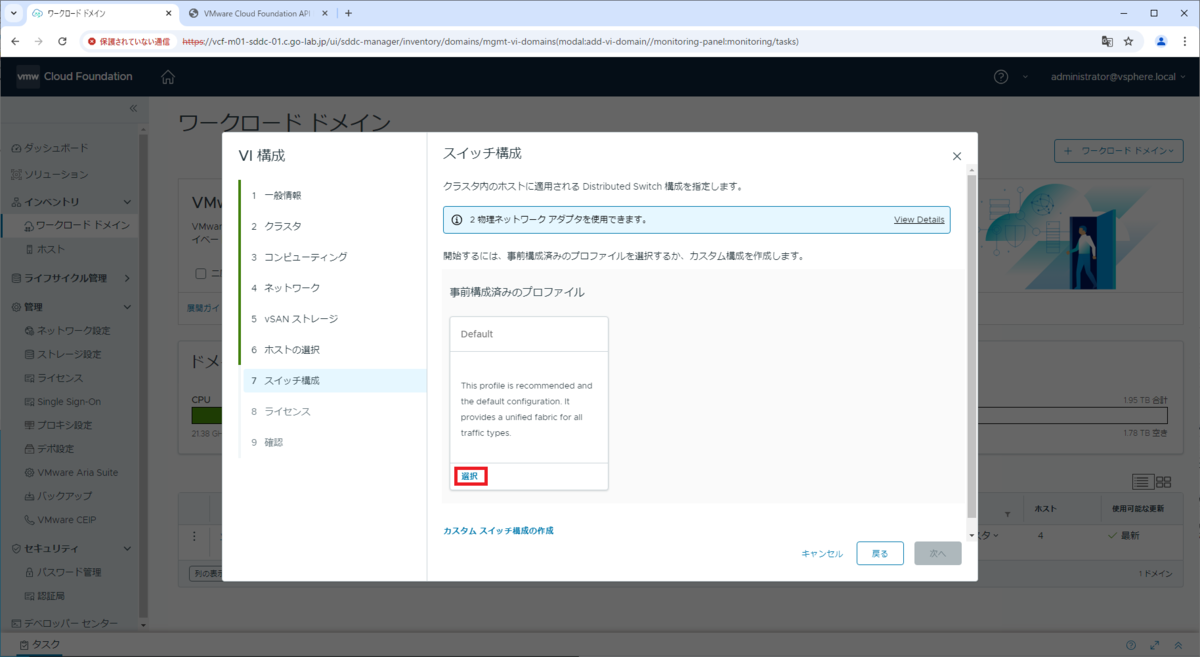The height and width of the screenshot is (657, 1200).
Task: Open the + ワークロード ドメイン dropdown button
Action: click(x=1119, y=150)
